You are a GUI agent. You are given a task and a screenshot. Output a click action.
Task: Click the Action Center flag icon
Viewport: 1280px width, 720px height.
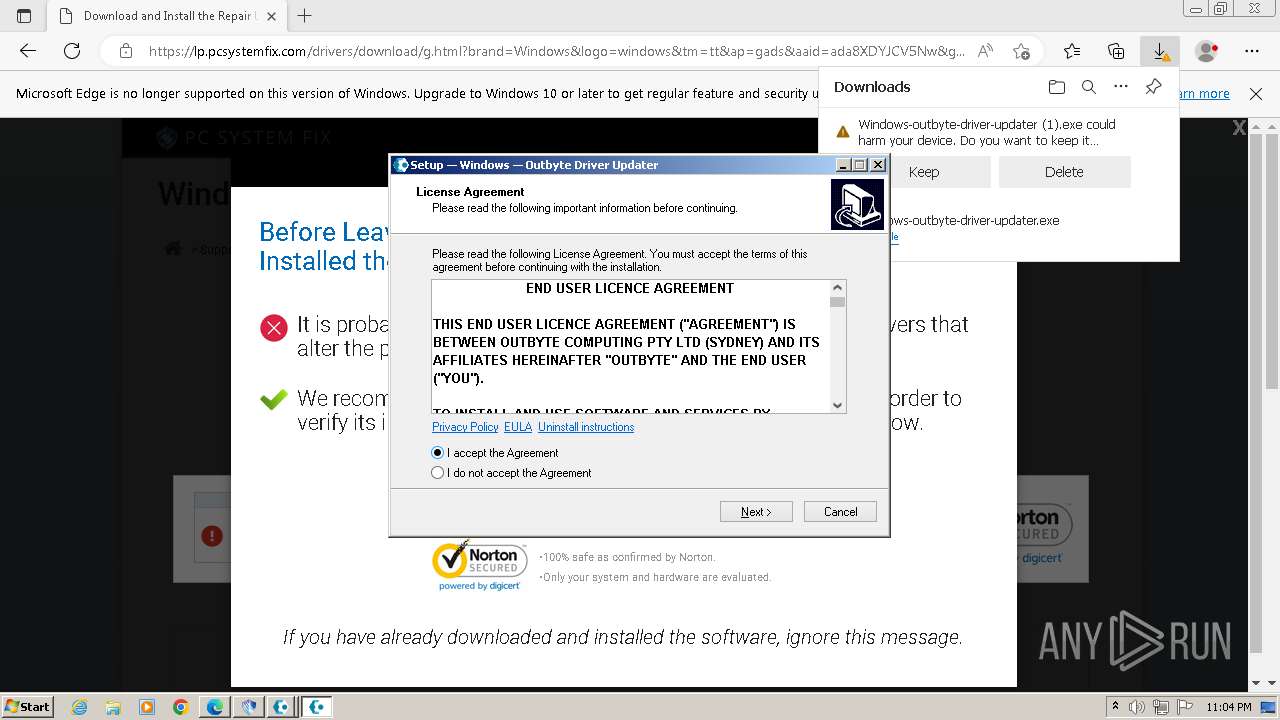coord(1185,707)
